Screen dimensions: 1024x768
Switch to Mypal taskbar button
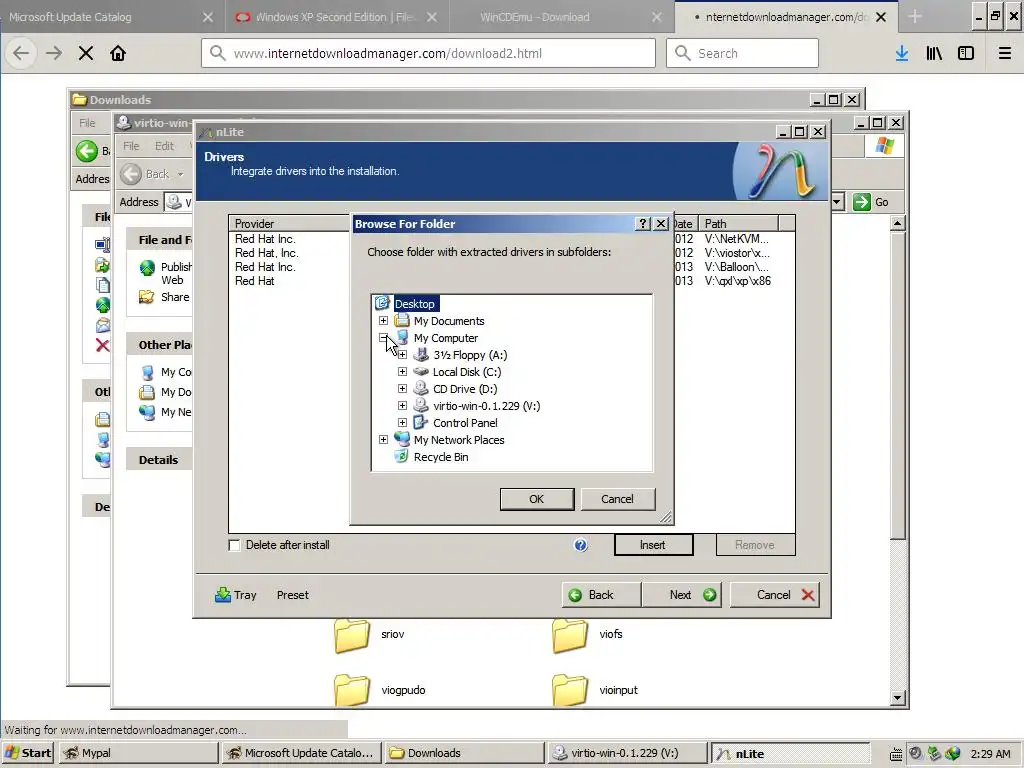(138, 753)
